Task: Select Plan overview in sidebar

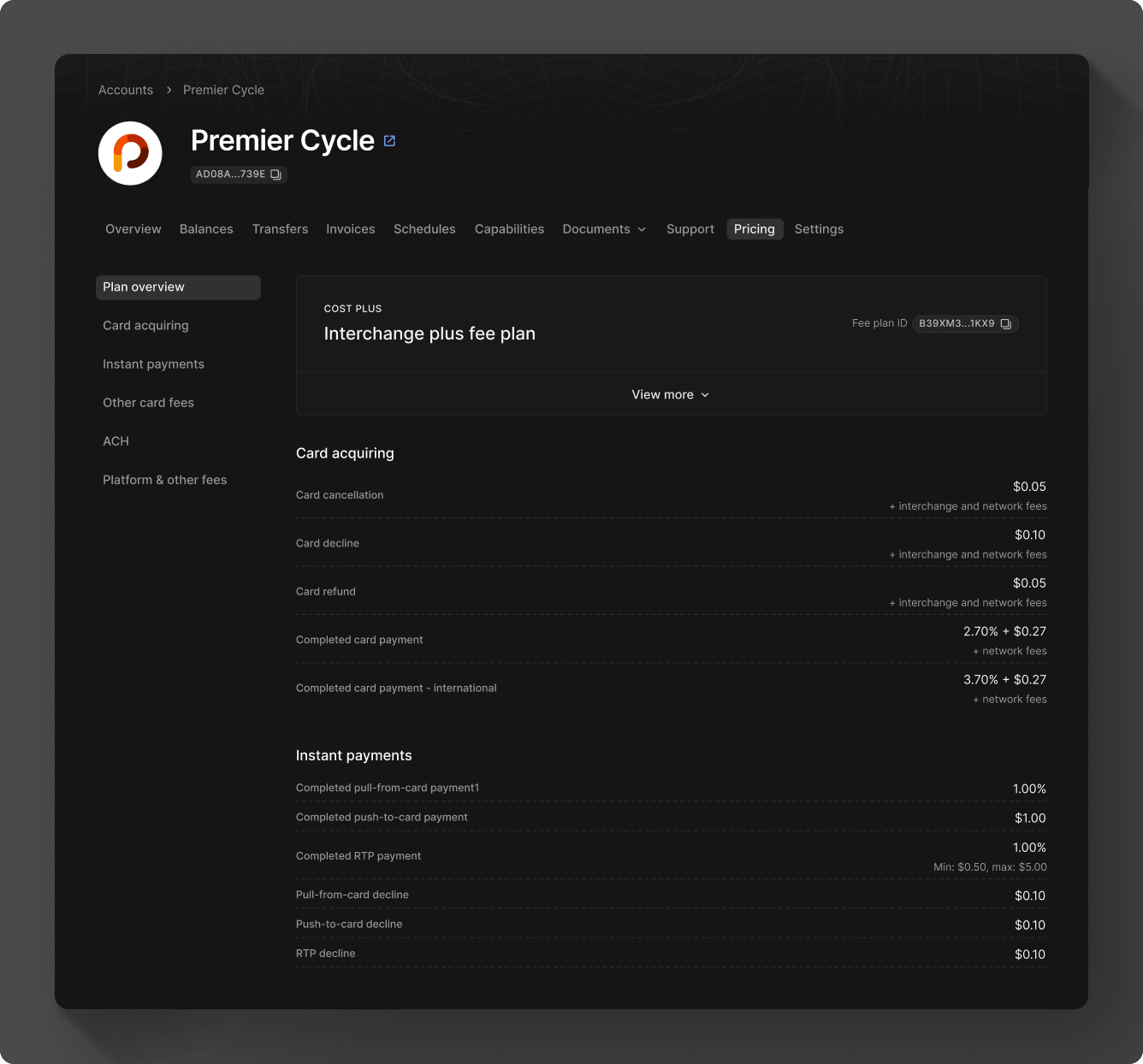Action: pos(178,287)
